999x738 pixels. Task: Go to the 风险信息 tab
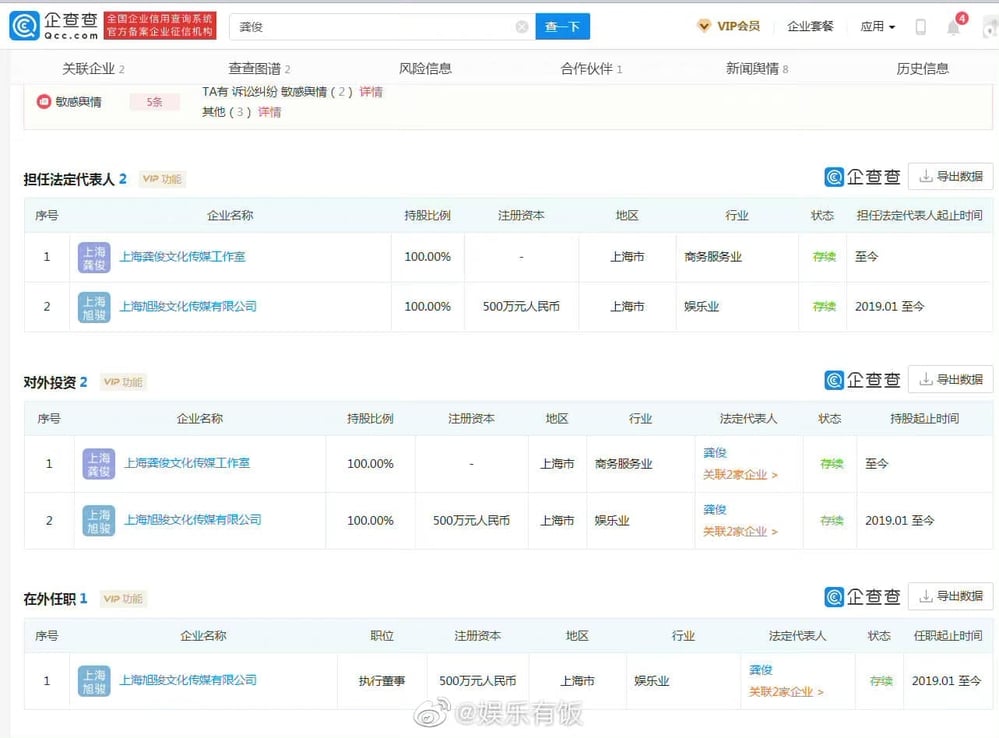pos(425,69)
